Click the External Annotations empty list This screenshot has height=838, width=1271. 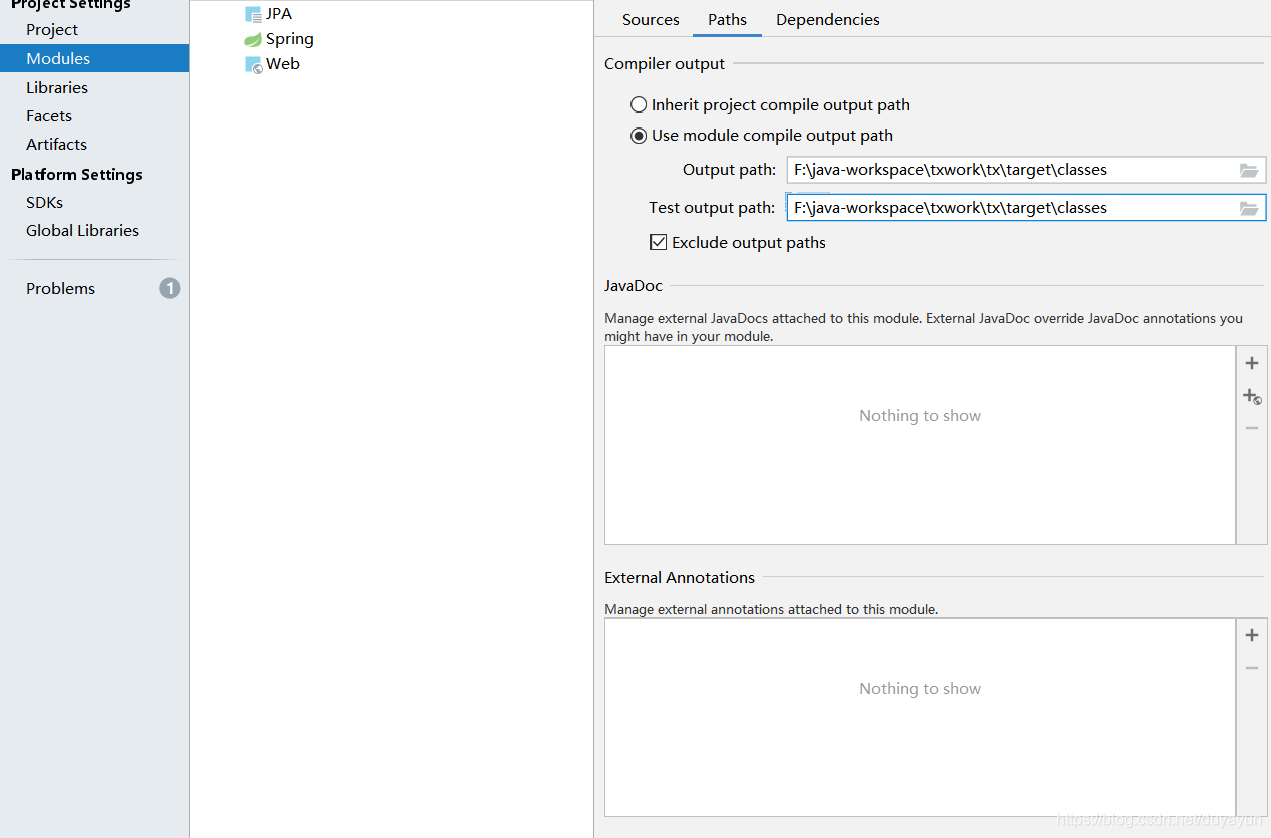(x=920, y=717)
